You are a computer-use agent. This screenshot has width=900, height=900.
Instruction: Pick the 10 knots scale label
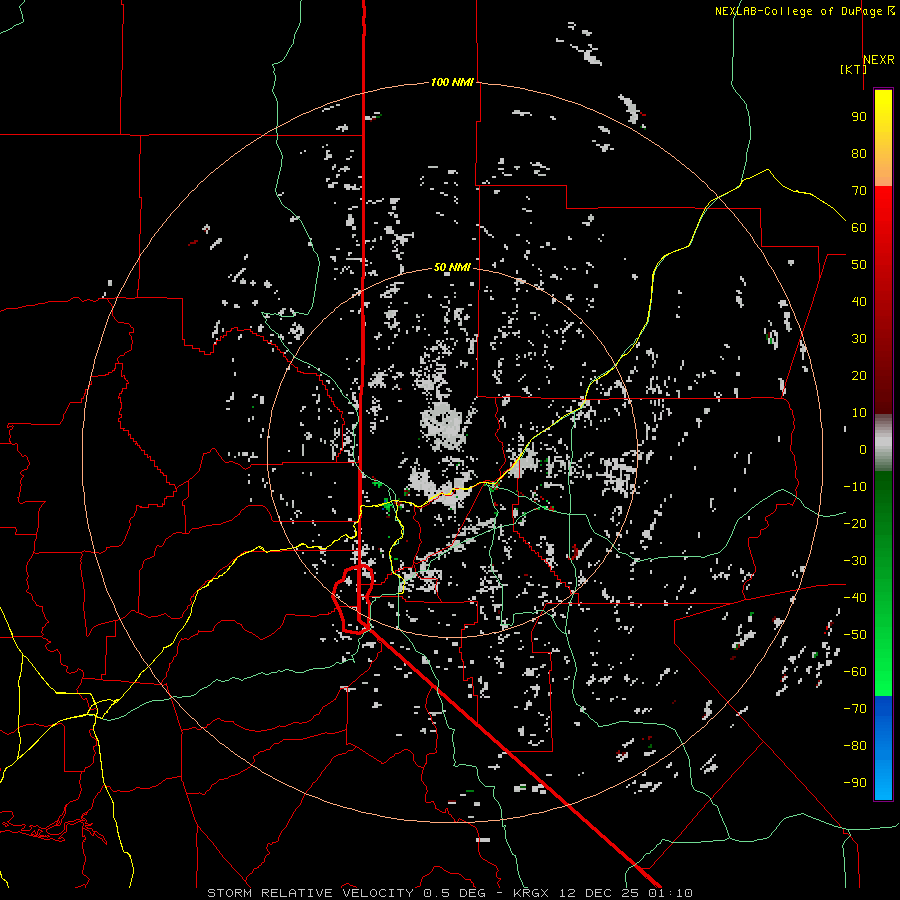[x=859, y=413]
